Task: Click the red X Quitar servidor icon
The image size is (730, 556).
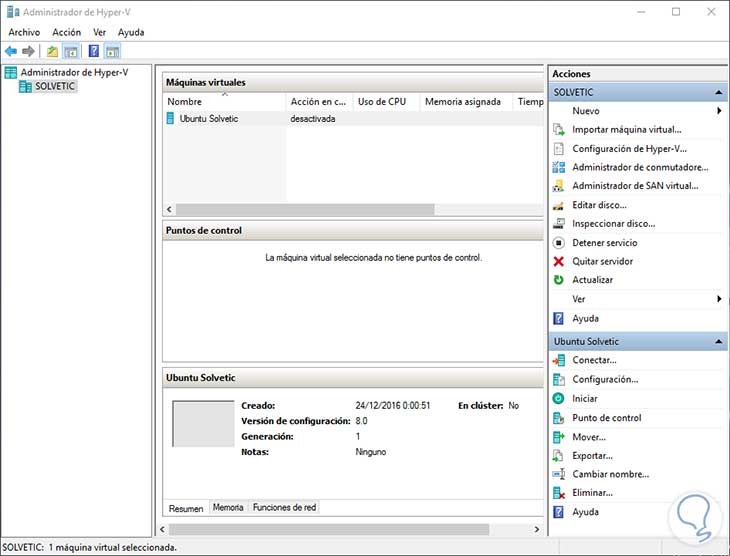Action: pos(559,261)
